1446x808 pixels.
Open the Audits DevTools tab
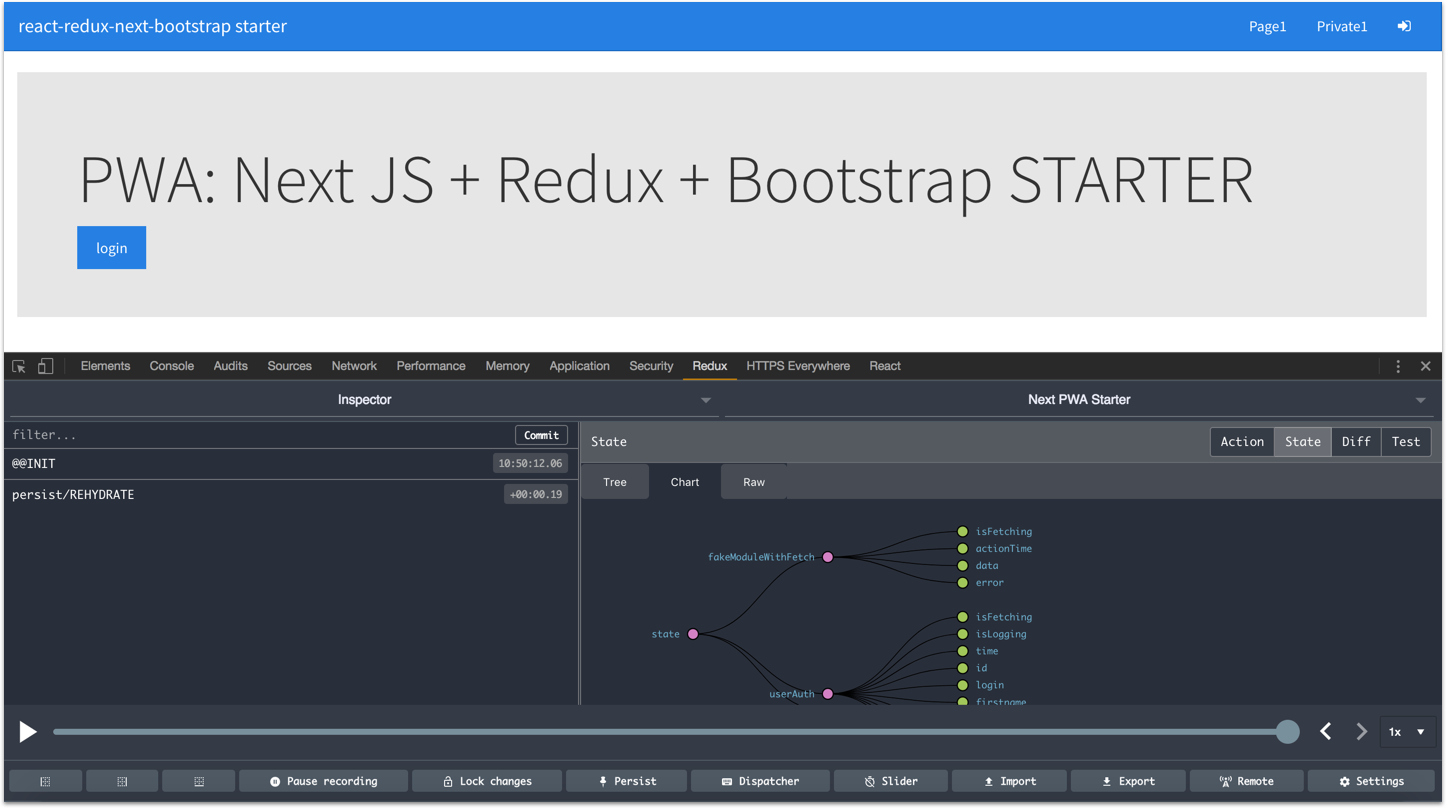click(230, 366)
